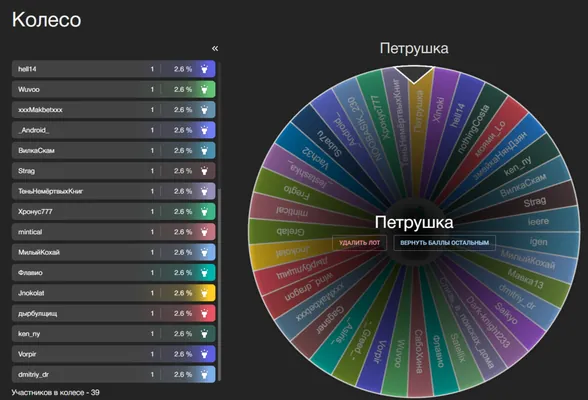Click the lamp icon in the дырбулщищ row
The width and height of the screenshot is (588, 400).
(204, 313)
